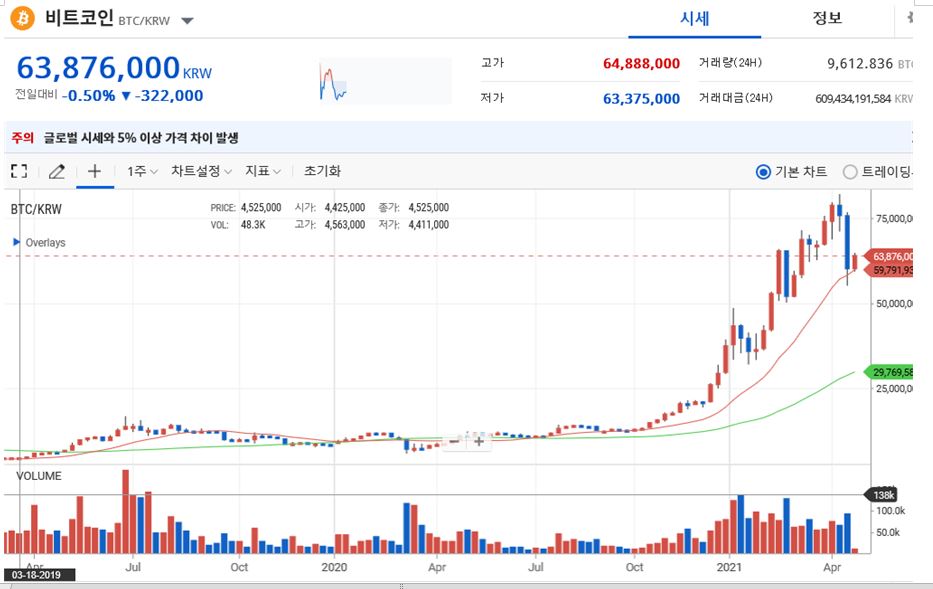Toggle fullscreen chart view icon
The height and width of the screenshot is (589, 933).
point(19,171)
